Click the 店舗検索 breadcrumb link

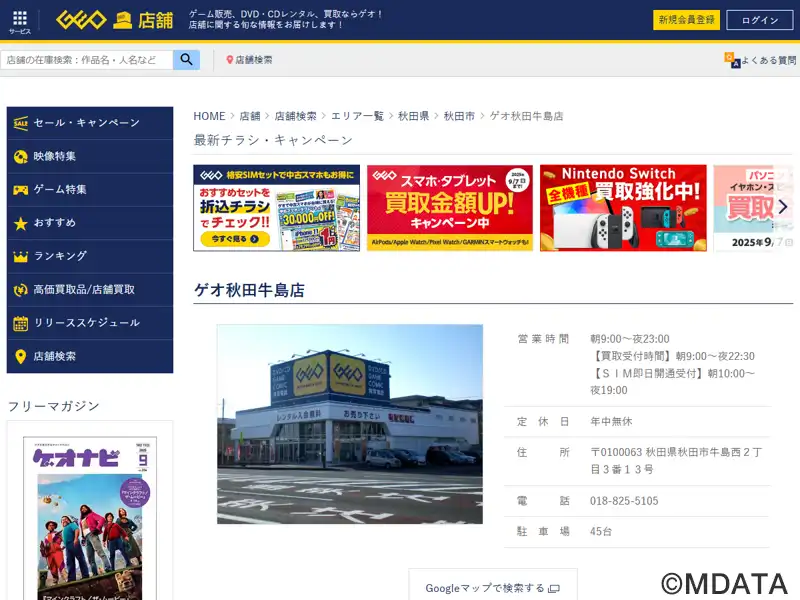[295, 116]
